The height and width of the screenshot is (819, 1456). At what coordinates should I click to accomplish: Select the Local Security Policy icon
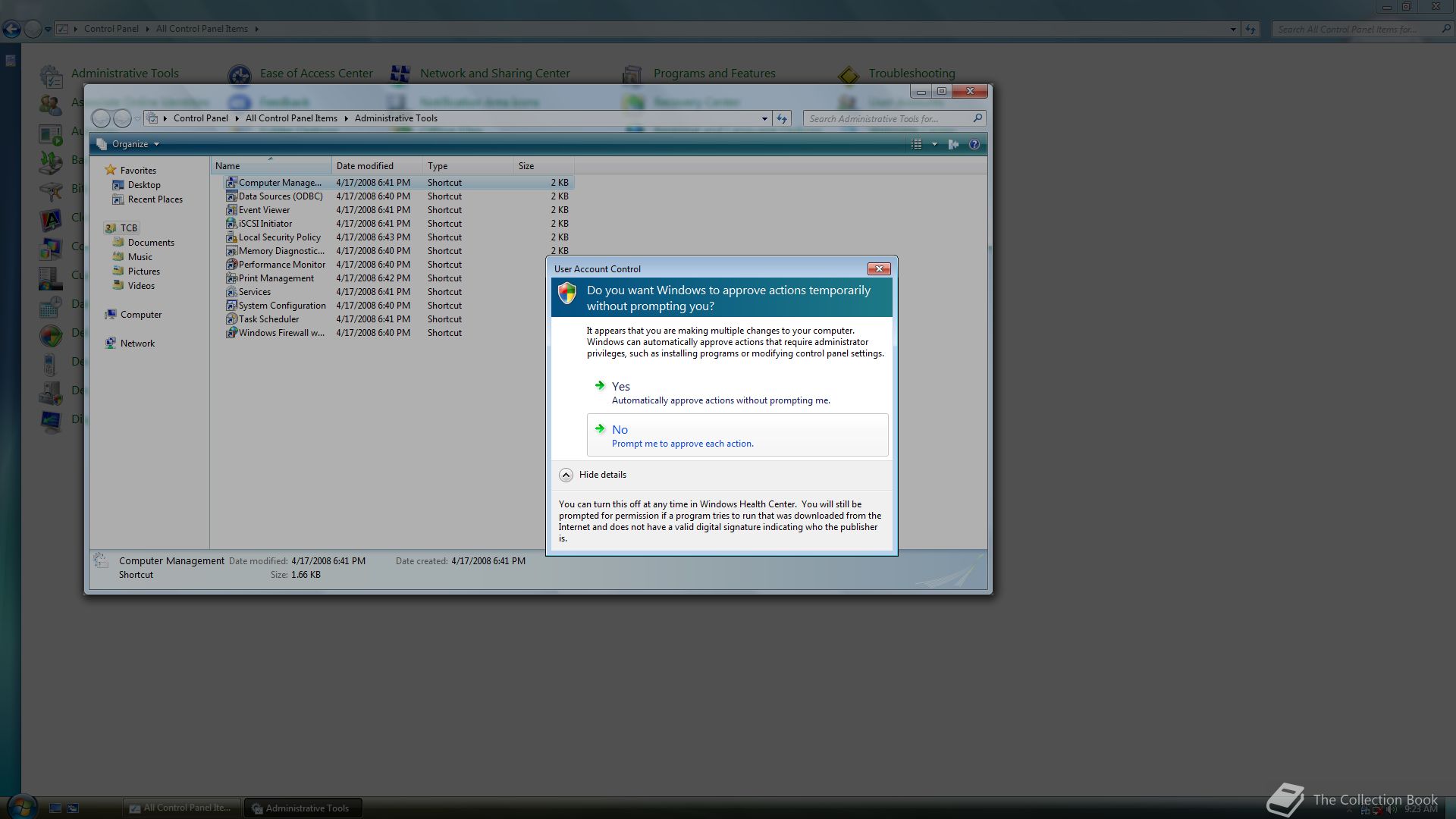(231, 237)
